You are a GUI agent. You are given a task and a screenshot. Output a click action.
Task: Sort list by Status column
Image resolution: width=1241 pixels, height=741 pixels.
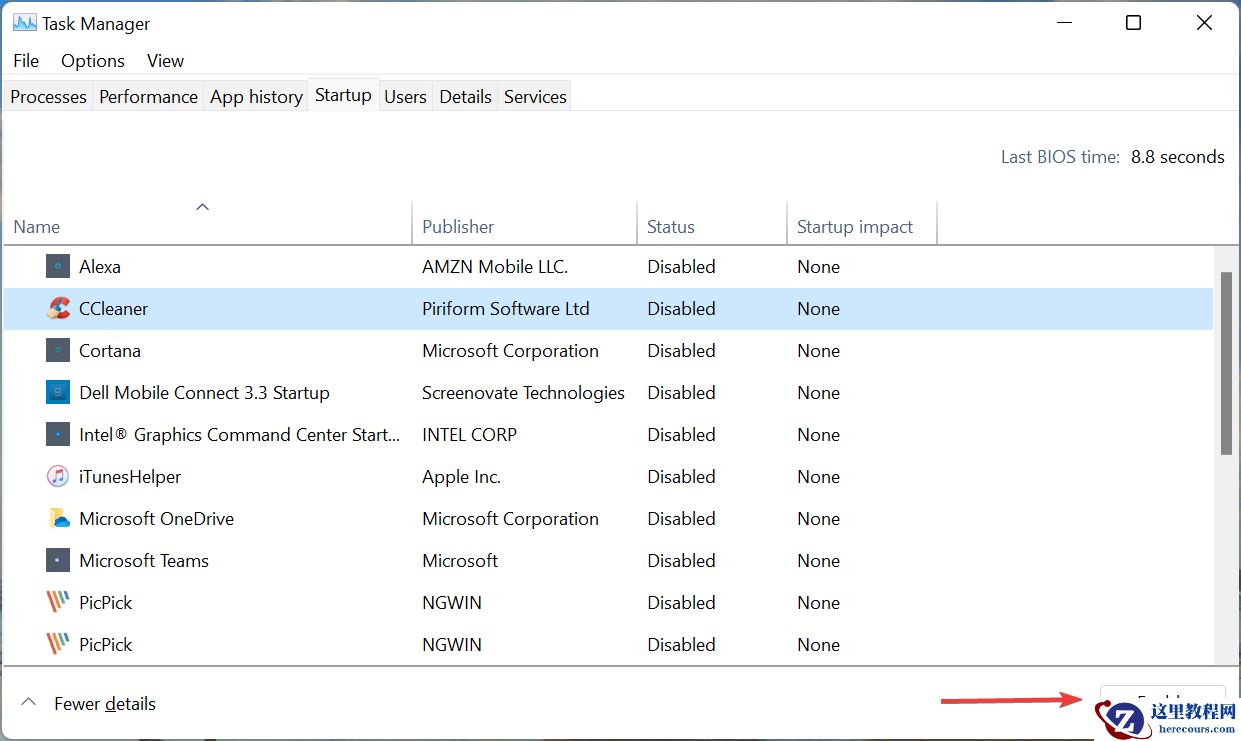click(x=670, y=227)
